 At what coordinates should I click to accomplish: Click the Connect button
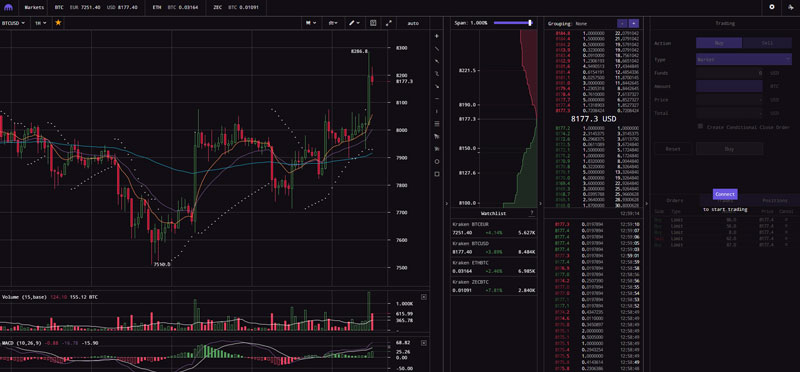(x=725, y=194)
